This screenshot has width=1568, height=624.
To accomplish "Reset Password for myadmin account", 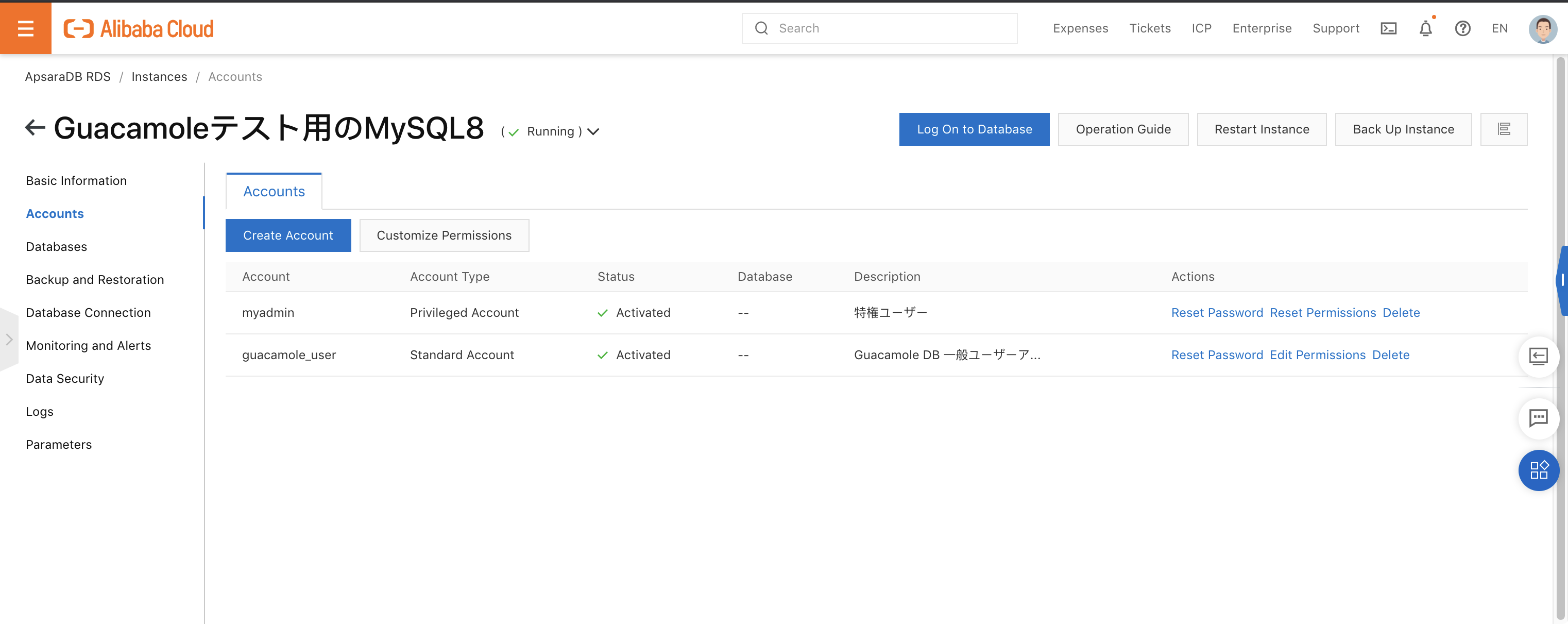I will tap(1217, 313).
